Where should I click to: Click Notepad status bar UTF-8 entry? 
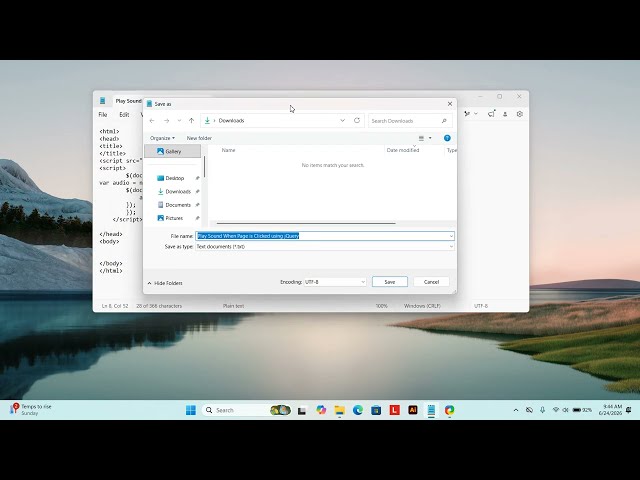click(481, 306)
